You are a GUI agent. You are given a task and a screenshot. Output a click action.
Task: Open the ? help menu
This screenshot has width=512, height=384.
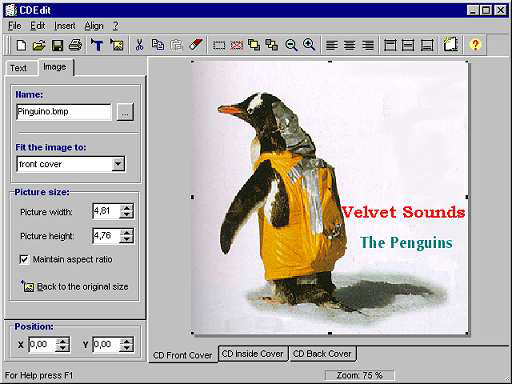[x=115, y=26]
